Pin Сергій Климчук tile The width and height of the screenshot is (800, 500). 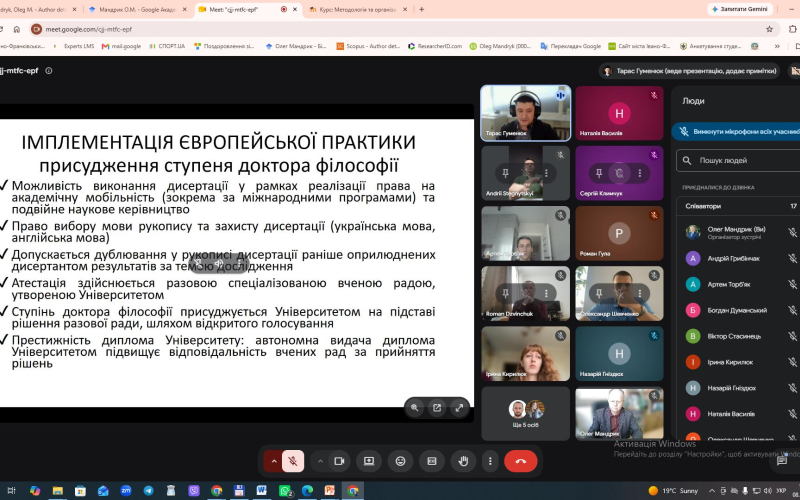pyautogui.click(x=599, y=173)
